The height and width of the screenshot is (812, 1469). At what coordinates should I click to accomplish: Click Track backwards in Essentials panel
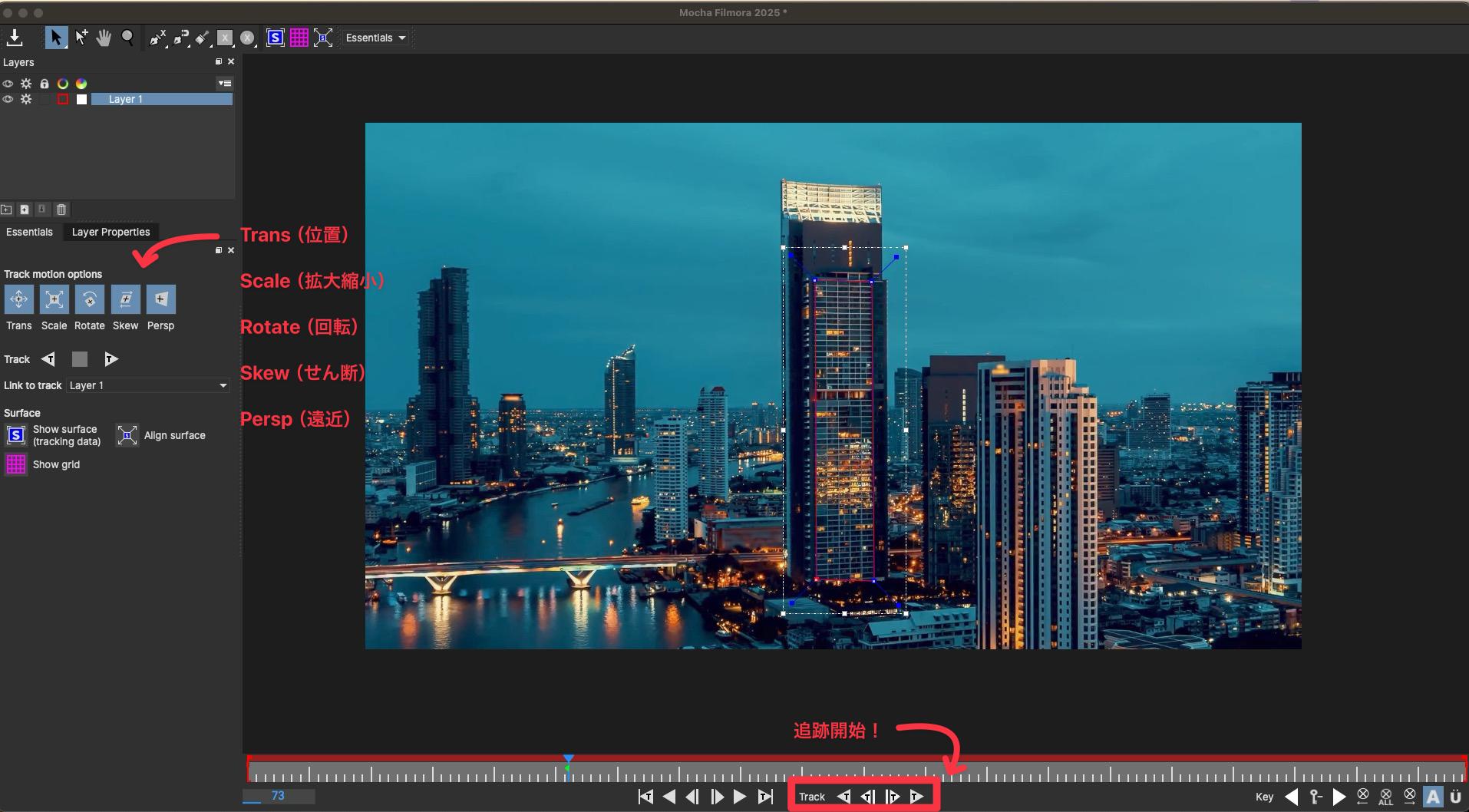(48, 359)
